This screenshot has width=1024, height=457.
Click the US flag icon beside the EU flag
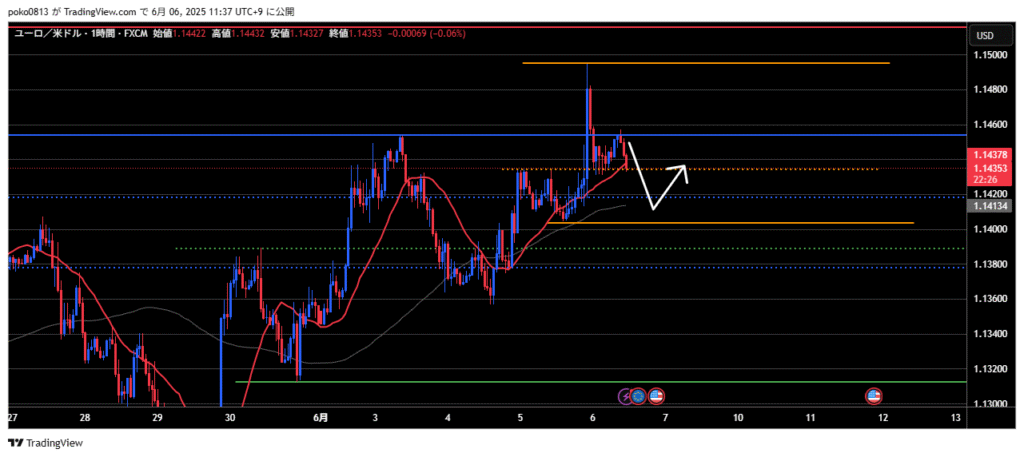coord(656,397)
